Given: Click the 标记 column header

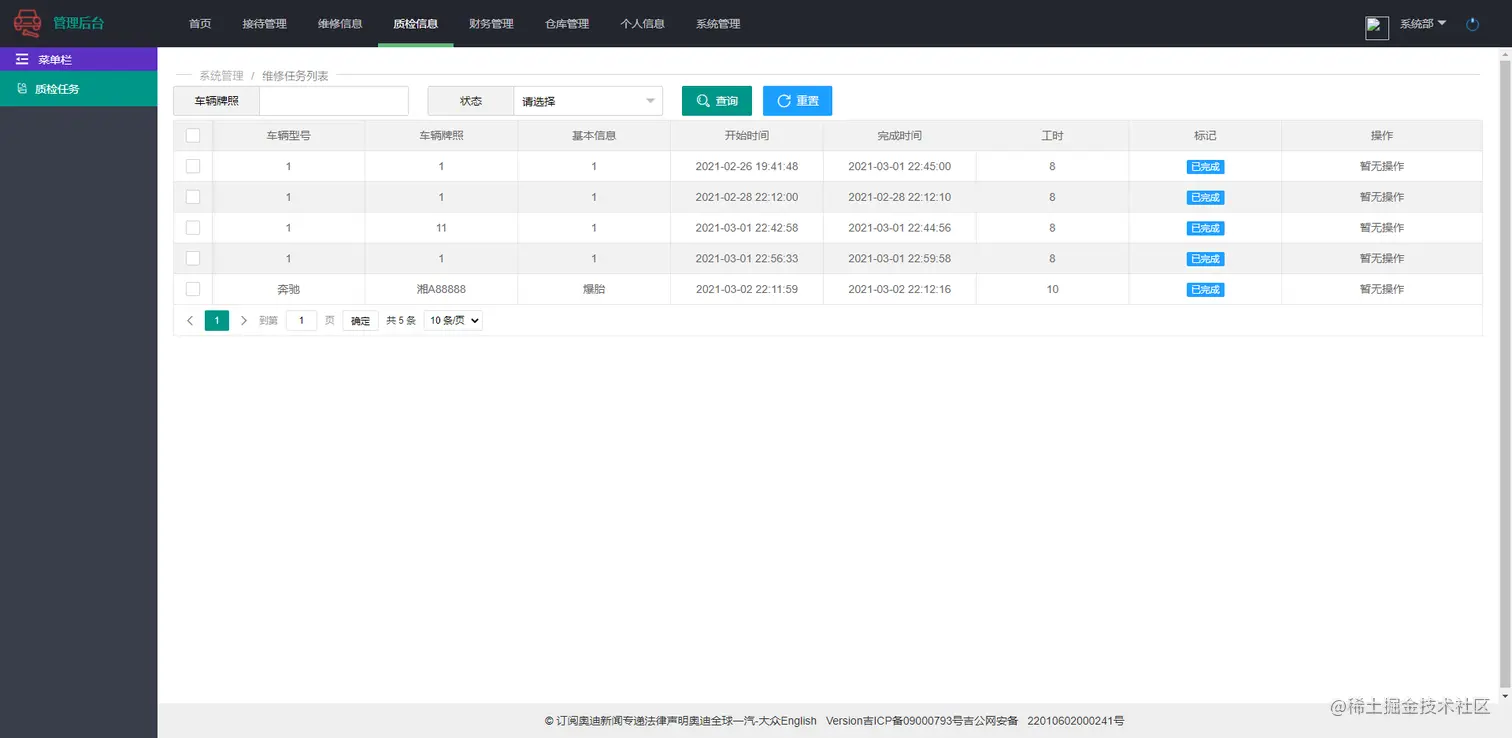Looking at the screenshot, I should click(x=1205, y=136).
